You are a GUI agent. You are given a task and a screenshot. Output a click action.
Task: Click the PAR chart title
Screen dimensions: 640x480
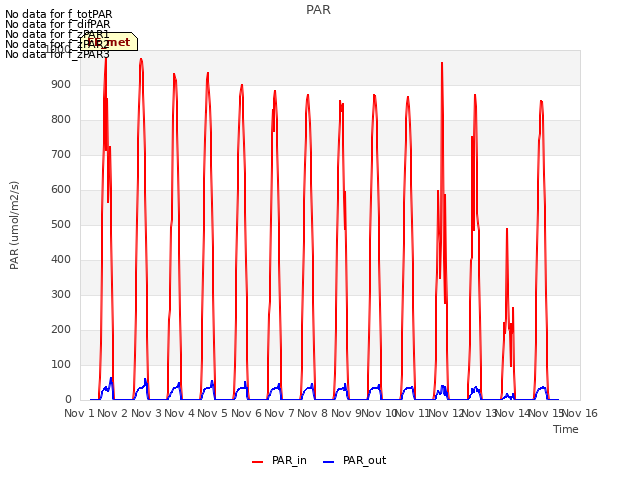point(318,10)
